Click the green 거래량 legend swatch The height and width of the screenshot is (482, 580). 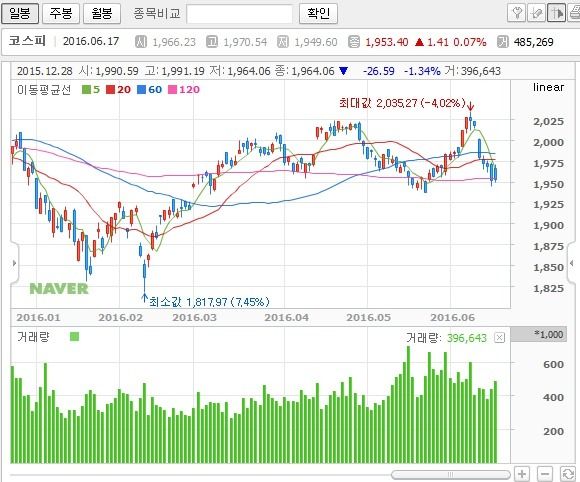coord(74,337)
